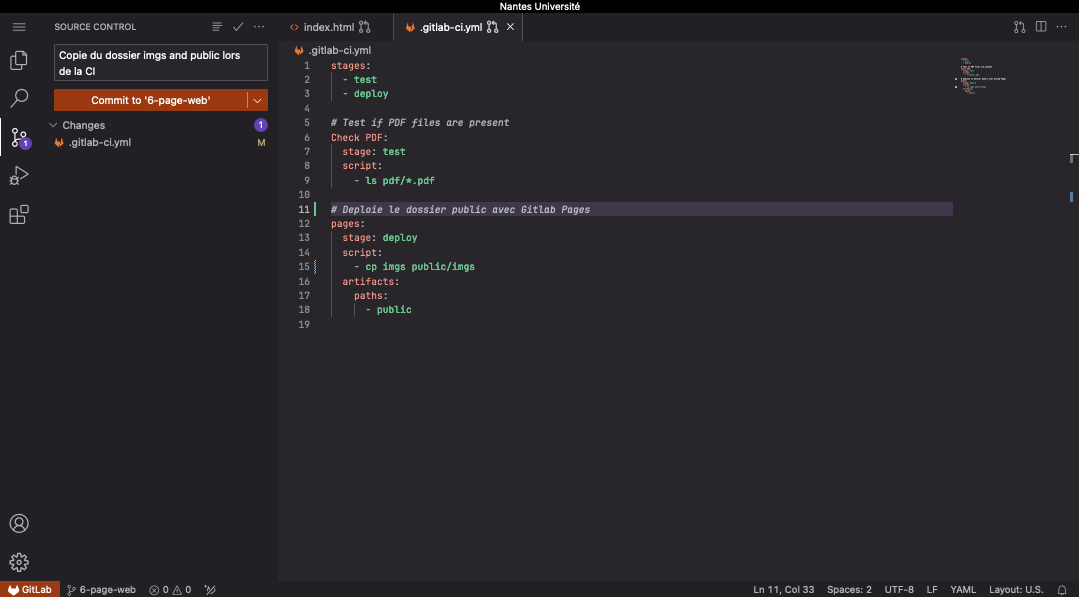
Task: Change encoding via UTF-8 status item
Action: 899,589
